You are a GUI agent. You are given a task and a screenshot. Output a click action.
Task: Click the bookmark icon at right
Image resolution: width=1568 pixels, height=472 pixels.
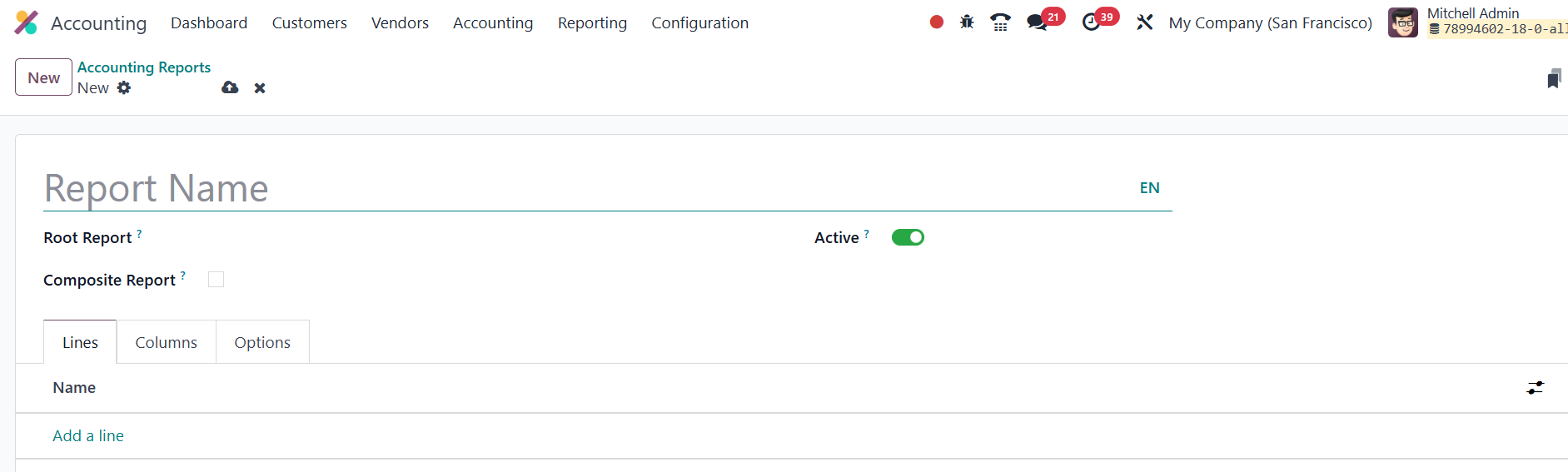coord(1554,78)
